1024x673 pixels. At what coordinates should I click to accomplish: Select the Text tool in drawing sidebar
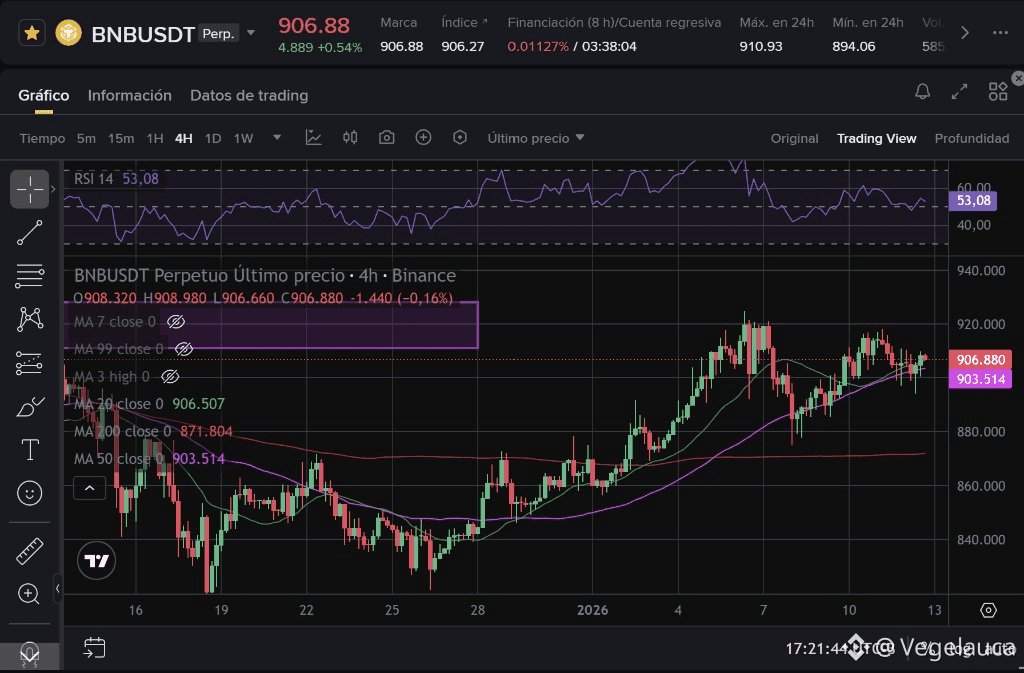coord(30,450)
